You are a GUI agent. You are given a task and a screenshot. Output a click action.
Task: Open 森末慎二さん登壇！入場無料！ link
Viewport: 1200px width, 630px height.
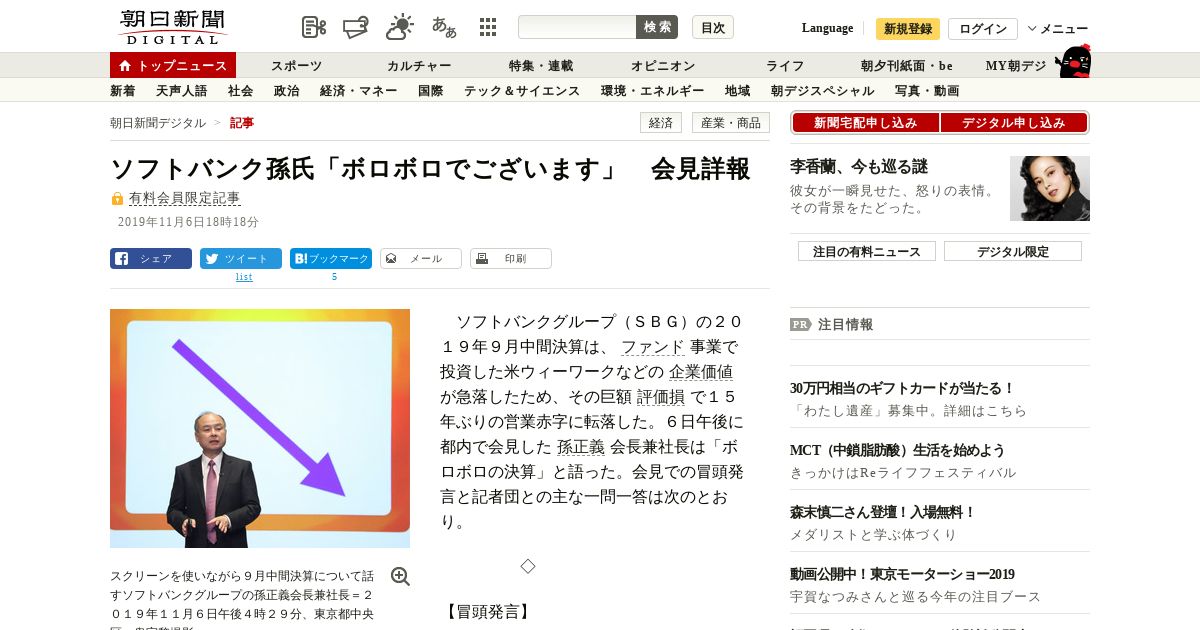pyautogui.click(x=882, y=513)
